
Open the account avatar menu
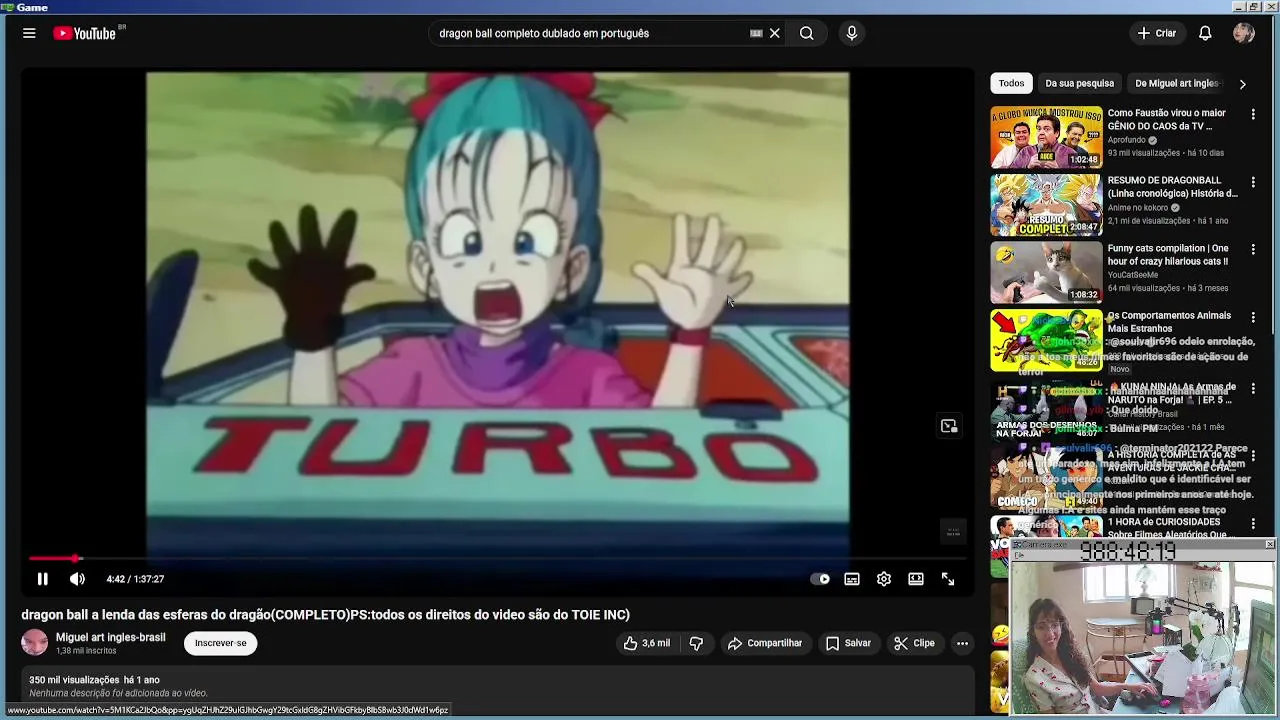(1244, 33)
